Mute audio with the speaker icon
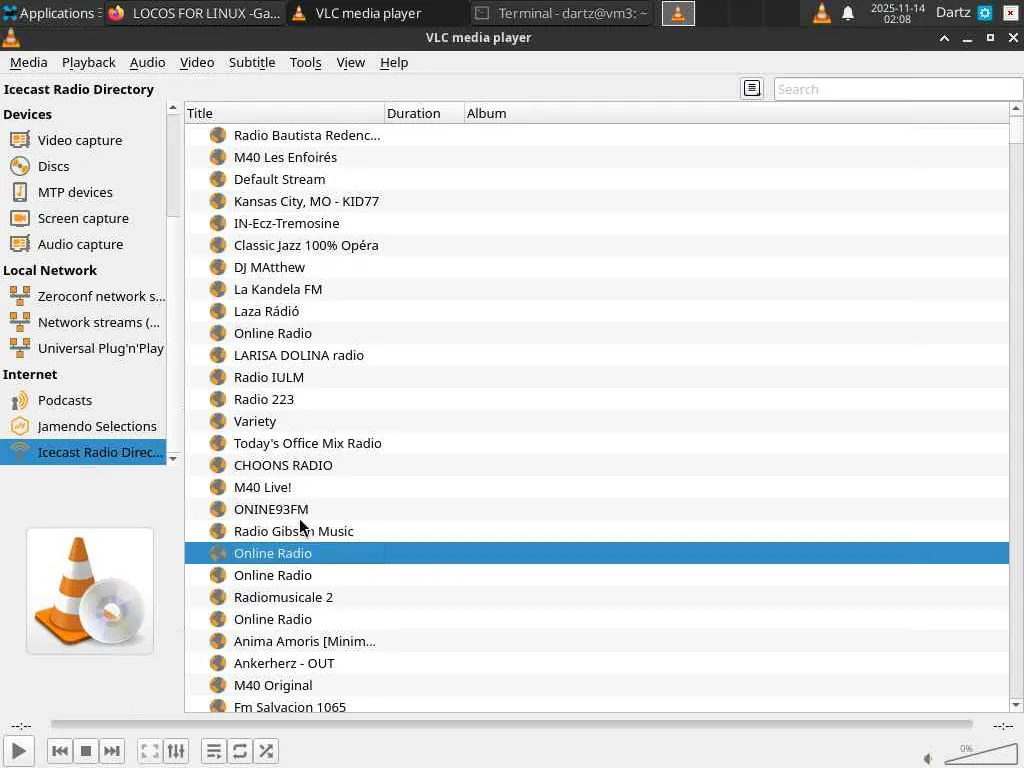Image resolution: width=1024 pixels, height=768 pixels. pos(928,758)
